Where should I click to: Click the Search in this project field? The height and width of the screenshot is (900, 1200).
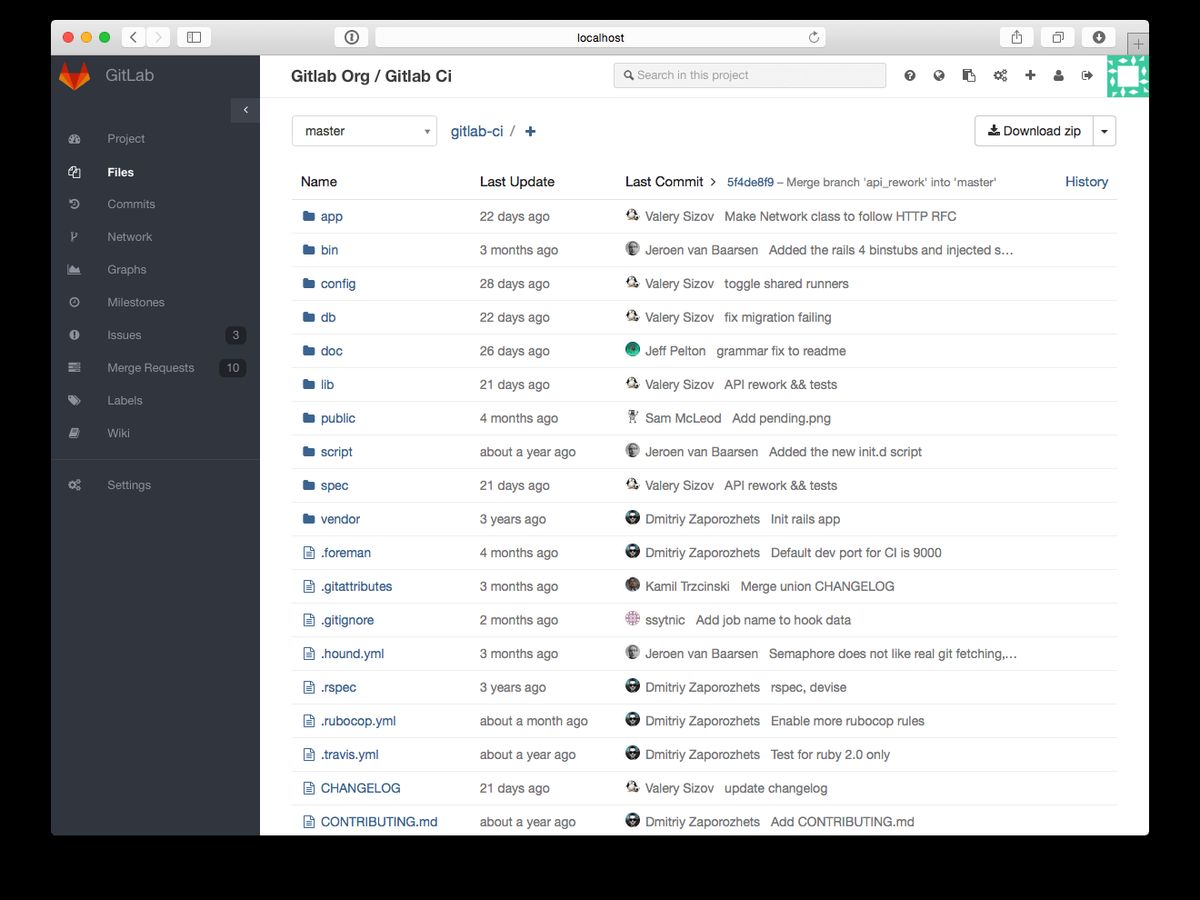point(750,75)
